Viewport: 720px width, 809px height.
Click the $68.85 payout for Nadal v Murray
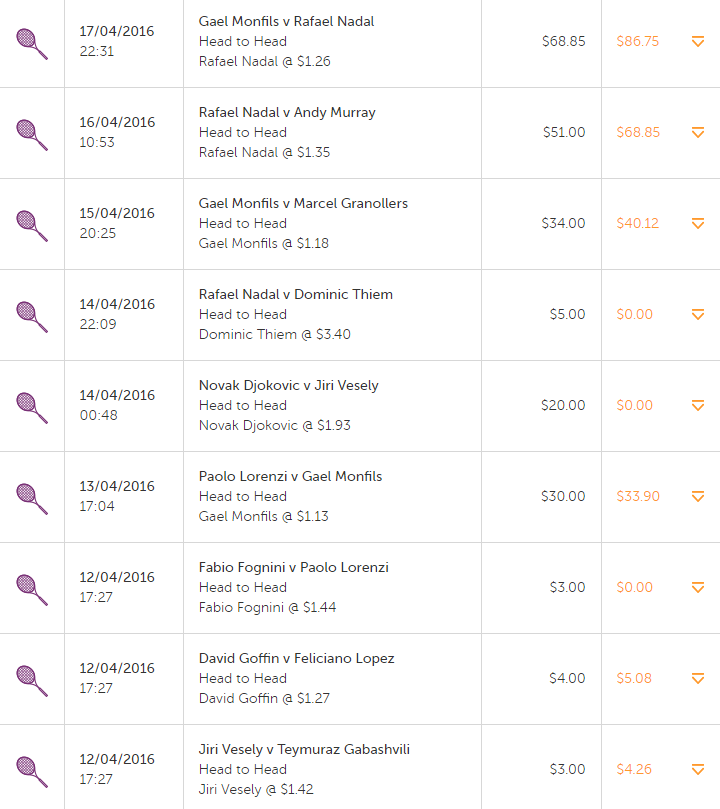pos(638,133)
